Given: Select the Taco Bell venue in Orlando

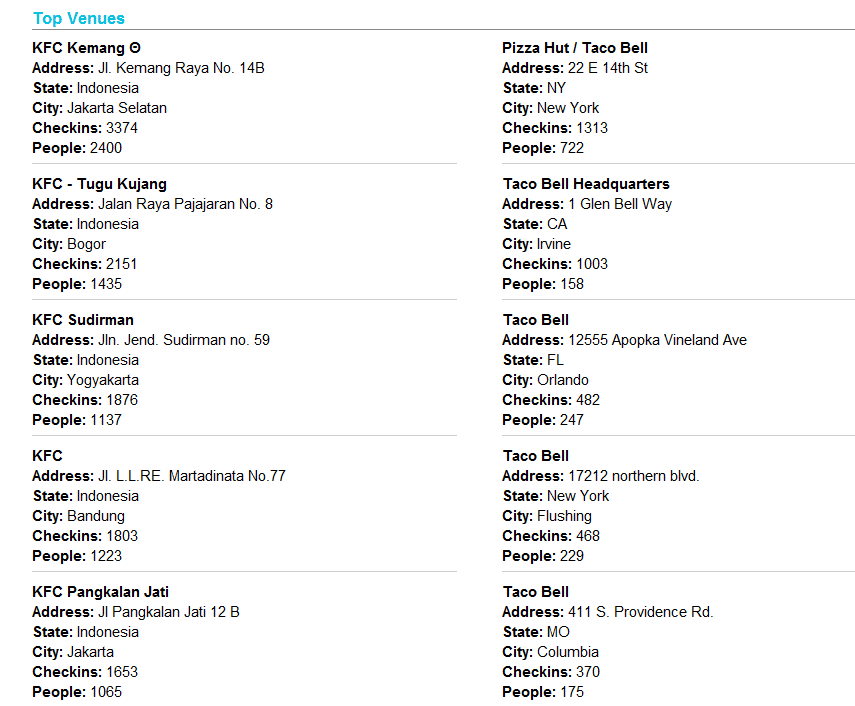Looking at the screenshot, I should coord(536,320).
